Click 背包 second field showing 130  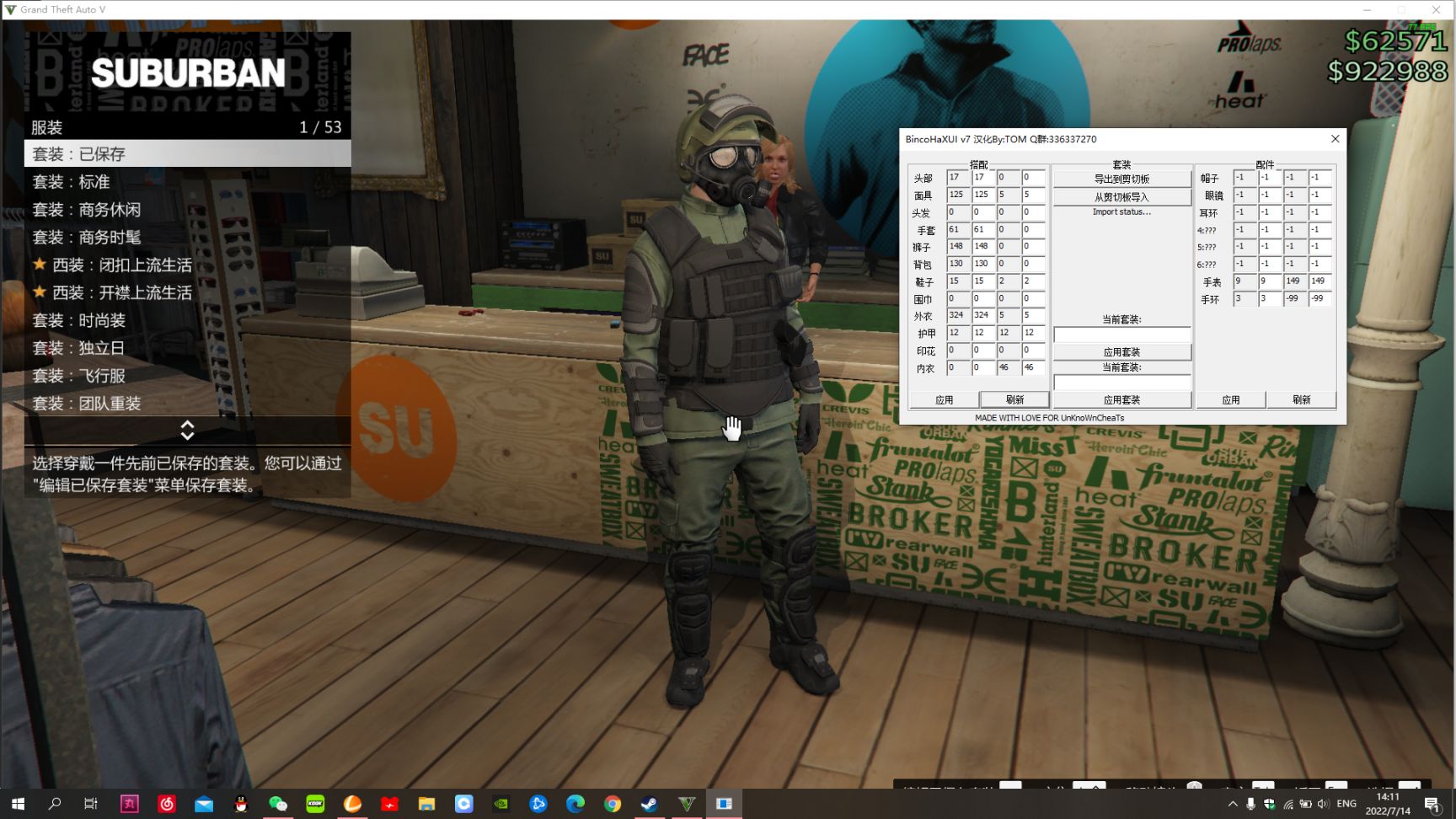[x=983, y=264]
